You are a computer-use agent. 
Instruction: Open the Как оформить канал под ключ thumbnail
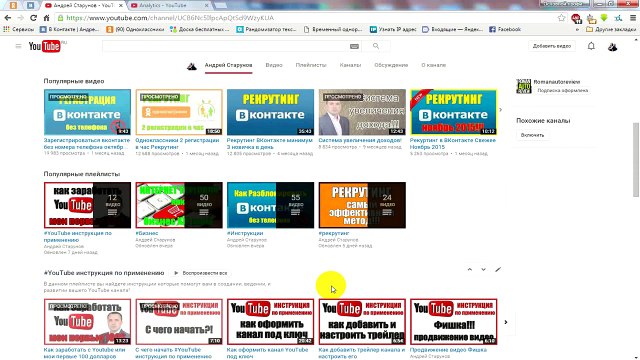pyautogui.click(x=271, y=322)
